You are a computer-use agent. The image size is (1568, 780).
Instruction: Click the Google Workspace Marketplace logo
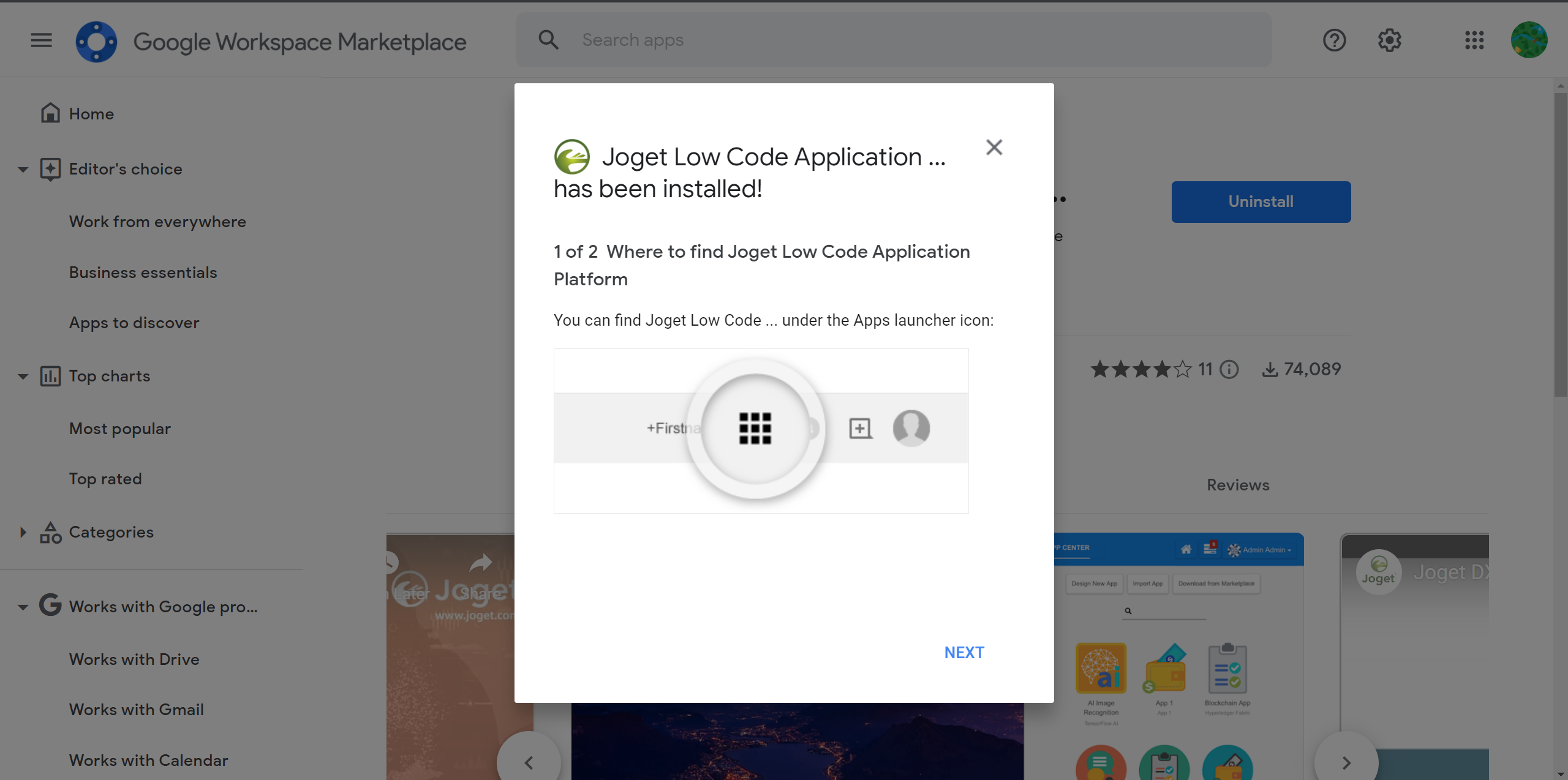(x=96, y=42)
